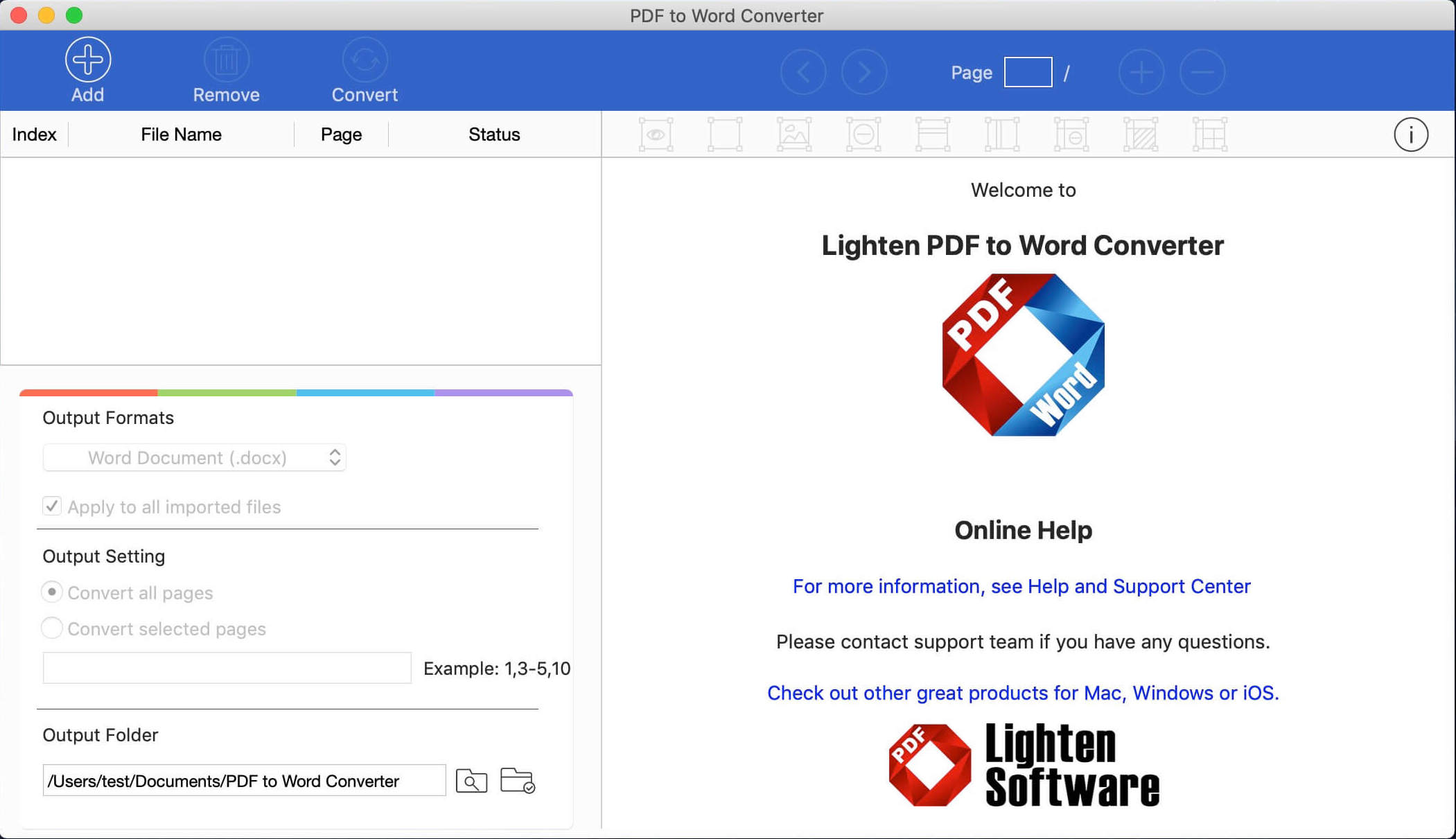
Task: Click the 'Output Folder' heading
Action: [x=100, y=735]
